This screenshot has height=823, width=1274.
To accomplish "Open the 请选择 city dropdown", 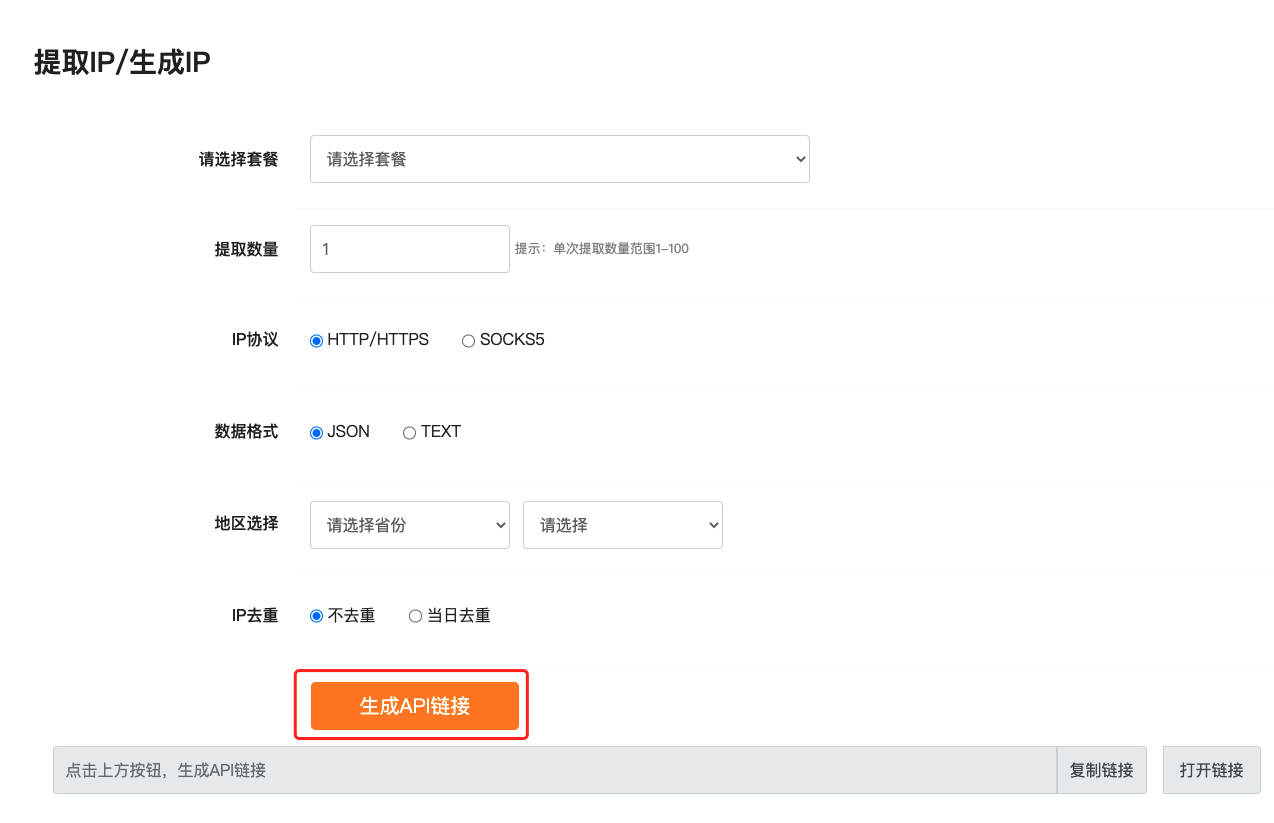I will (x=622, y=525).
